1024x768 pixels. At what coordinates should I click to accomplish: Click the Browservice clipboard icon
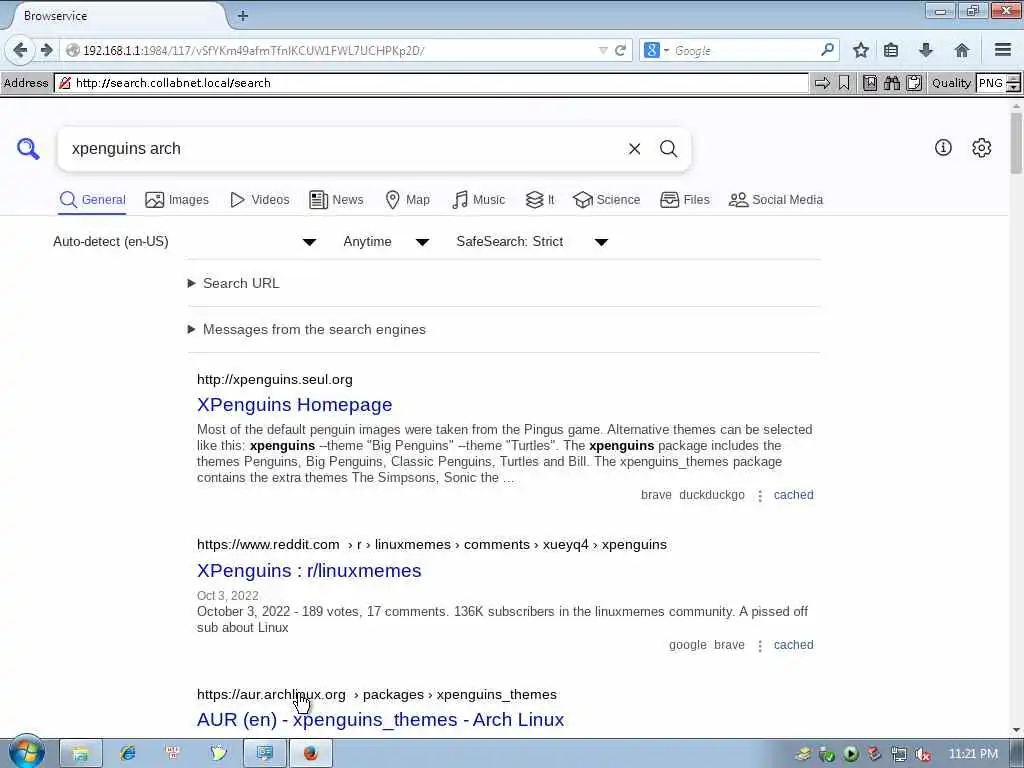pyautogui.click(x=914, y=83)
